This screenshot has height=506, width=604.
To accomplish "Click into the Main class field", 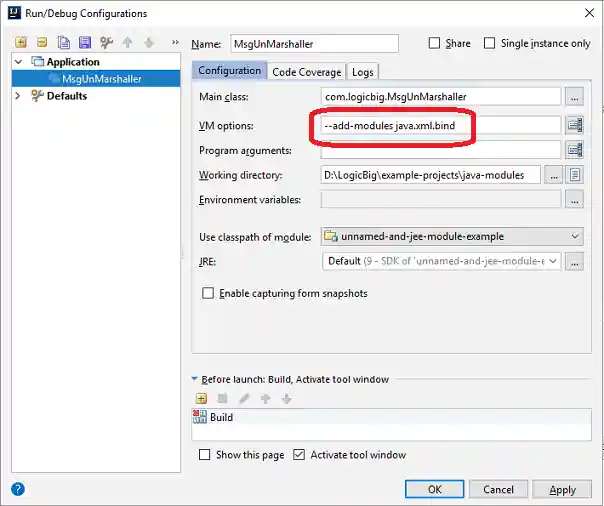I will click(x=441, y=96).
